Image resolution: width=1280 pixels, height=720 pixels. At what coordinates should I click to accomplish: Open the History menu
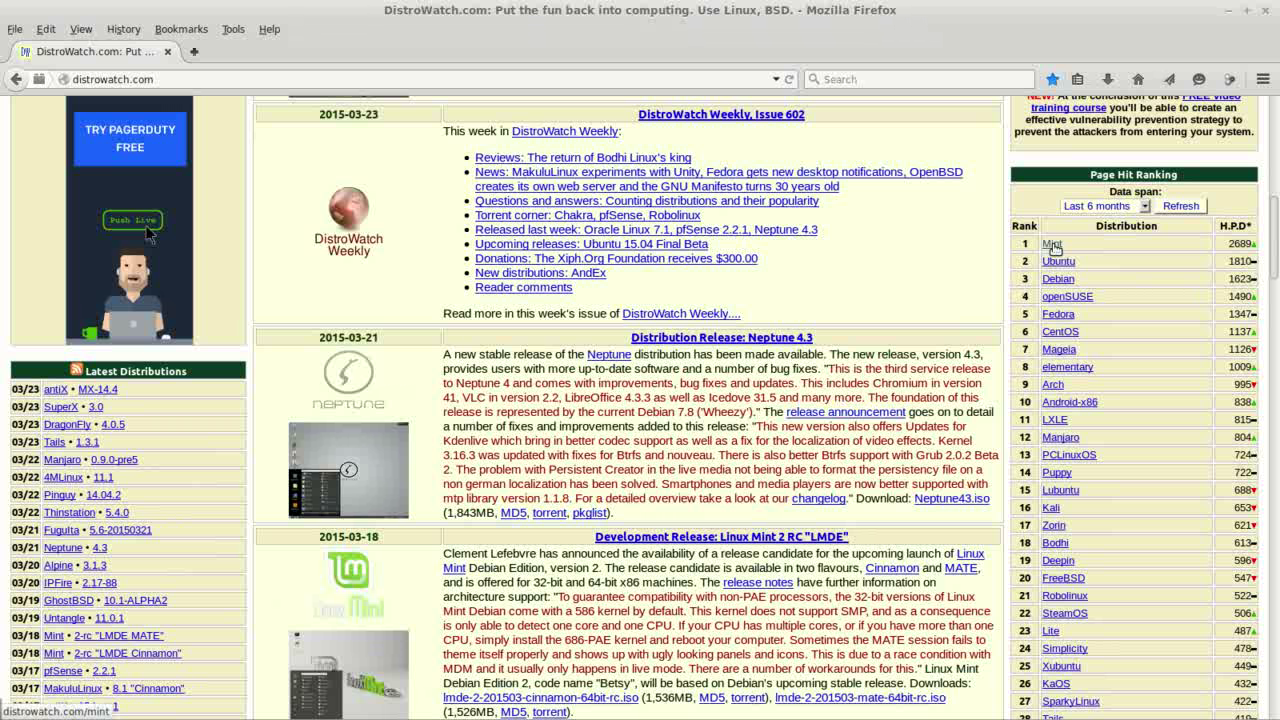click(x=123, y=29)
